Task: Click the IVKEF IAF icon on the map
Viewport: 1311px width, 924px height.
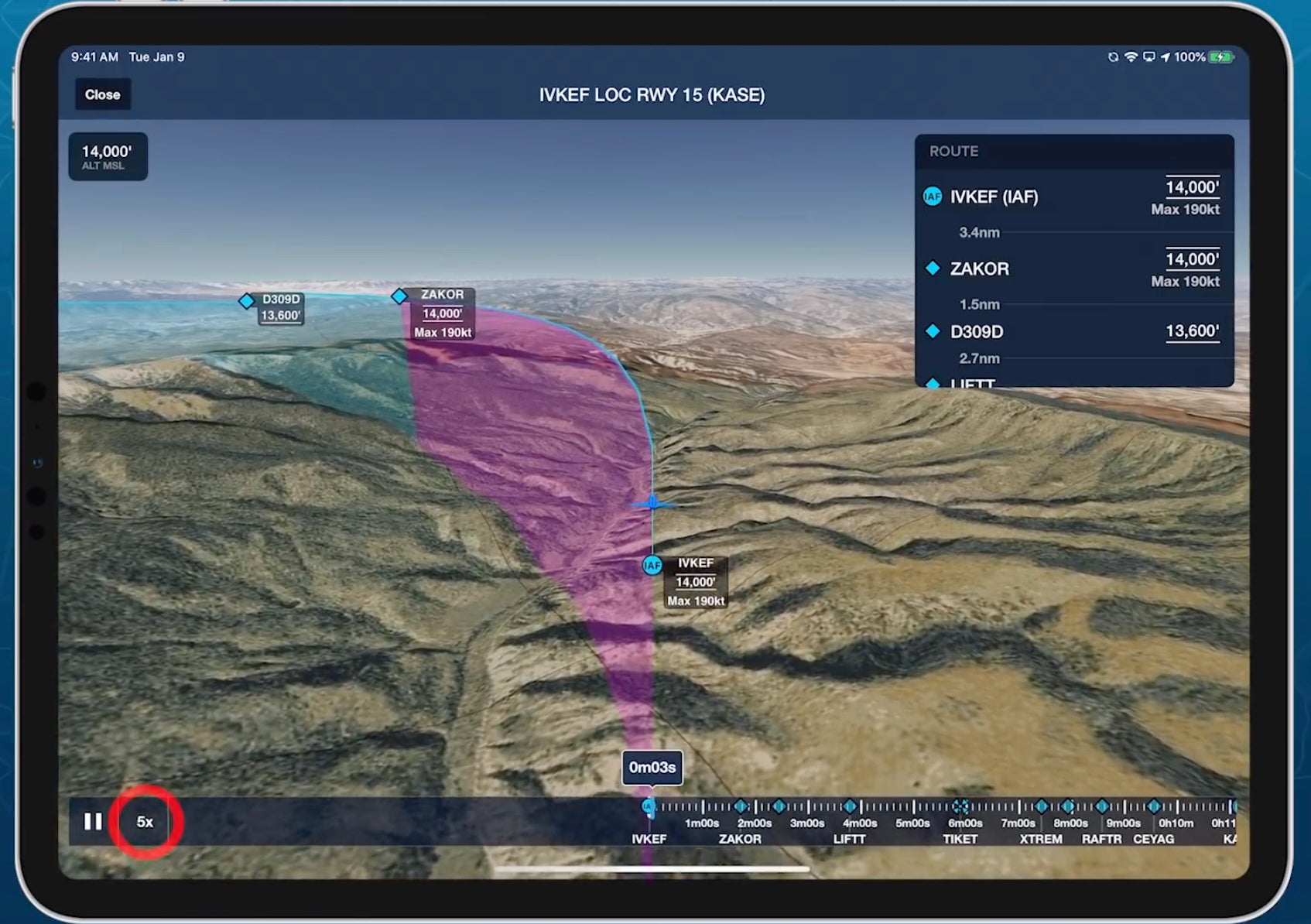Action: (652, 566)
